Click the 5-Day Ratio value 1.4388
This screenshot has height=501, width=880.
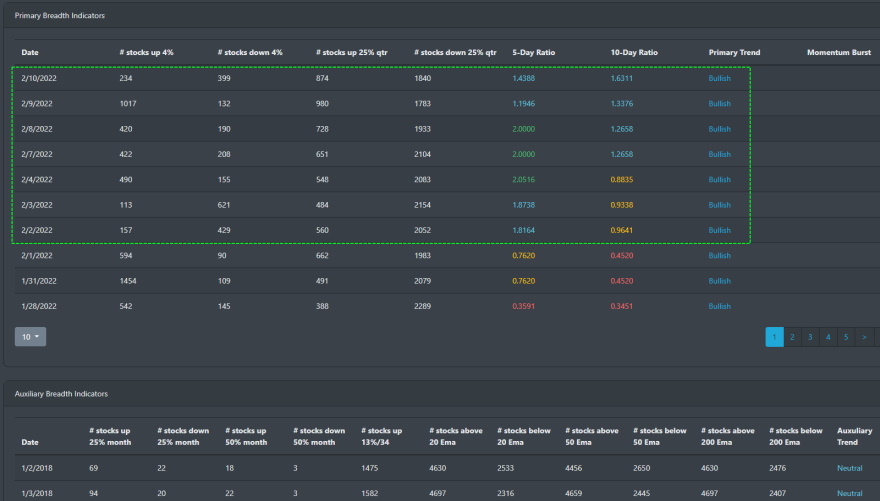coord(524,78)
